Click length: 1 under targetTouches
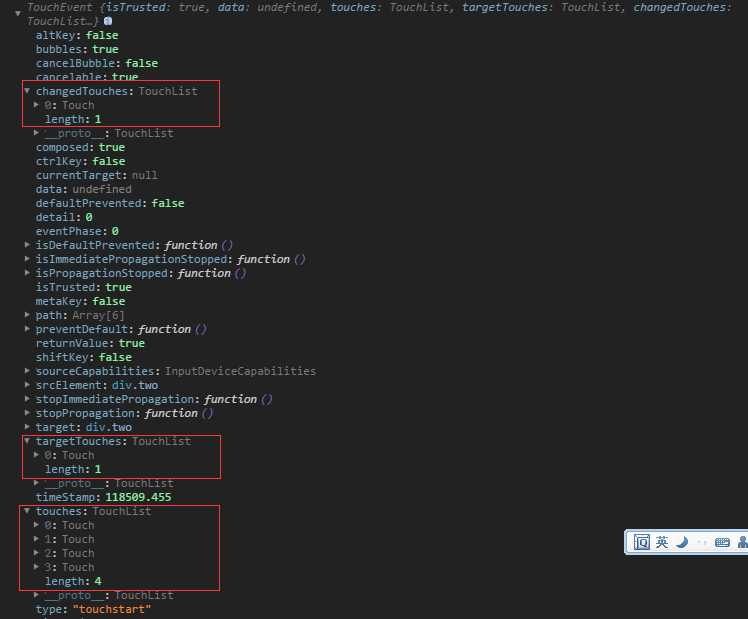Image resolution: width=748 pixels, height=619 pixels. pyautogui.click(x=73, y=469)
